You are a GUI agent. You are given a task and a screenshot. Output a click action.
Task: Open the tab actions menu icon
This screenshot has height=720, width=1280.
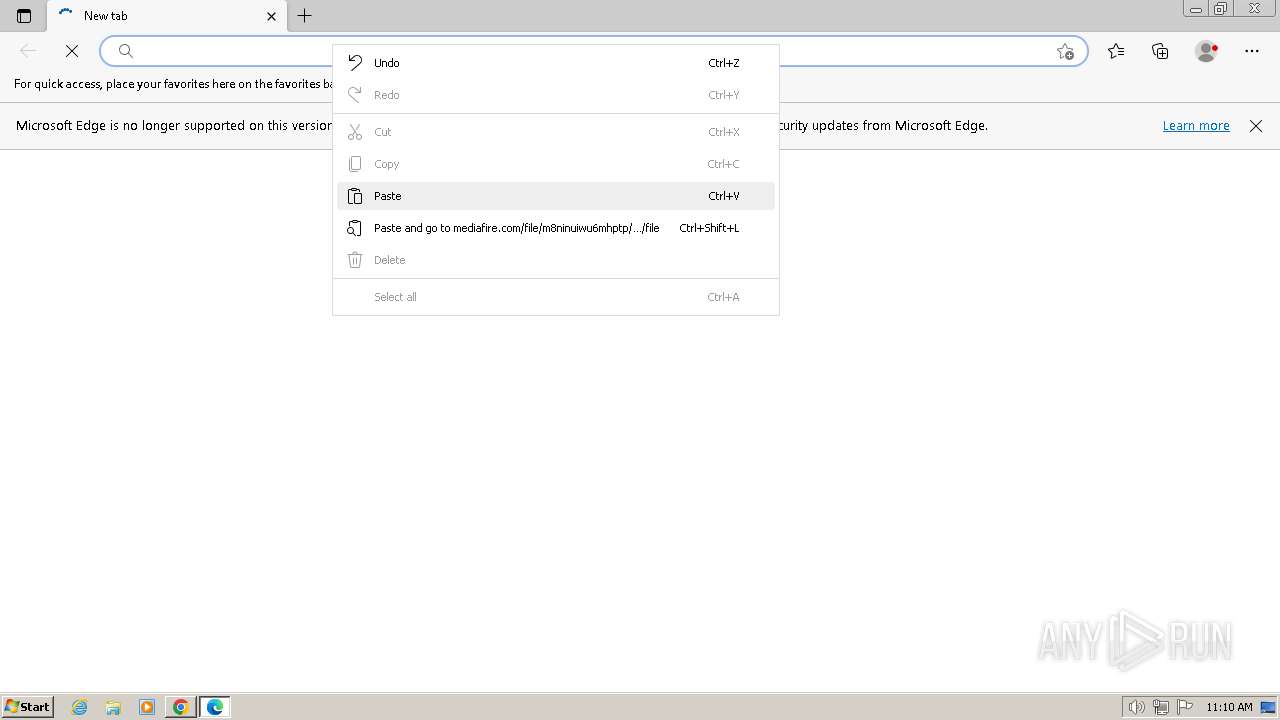[24, 16]
